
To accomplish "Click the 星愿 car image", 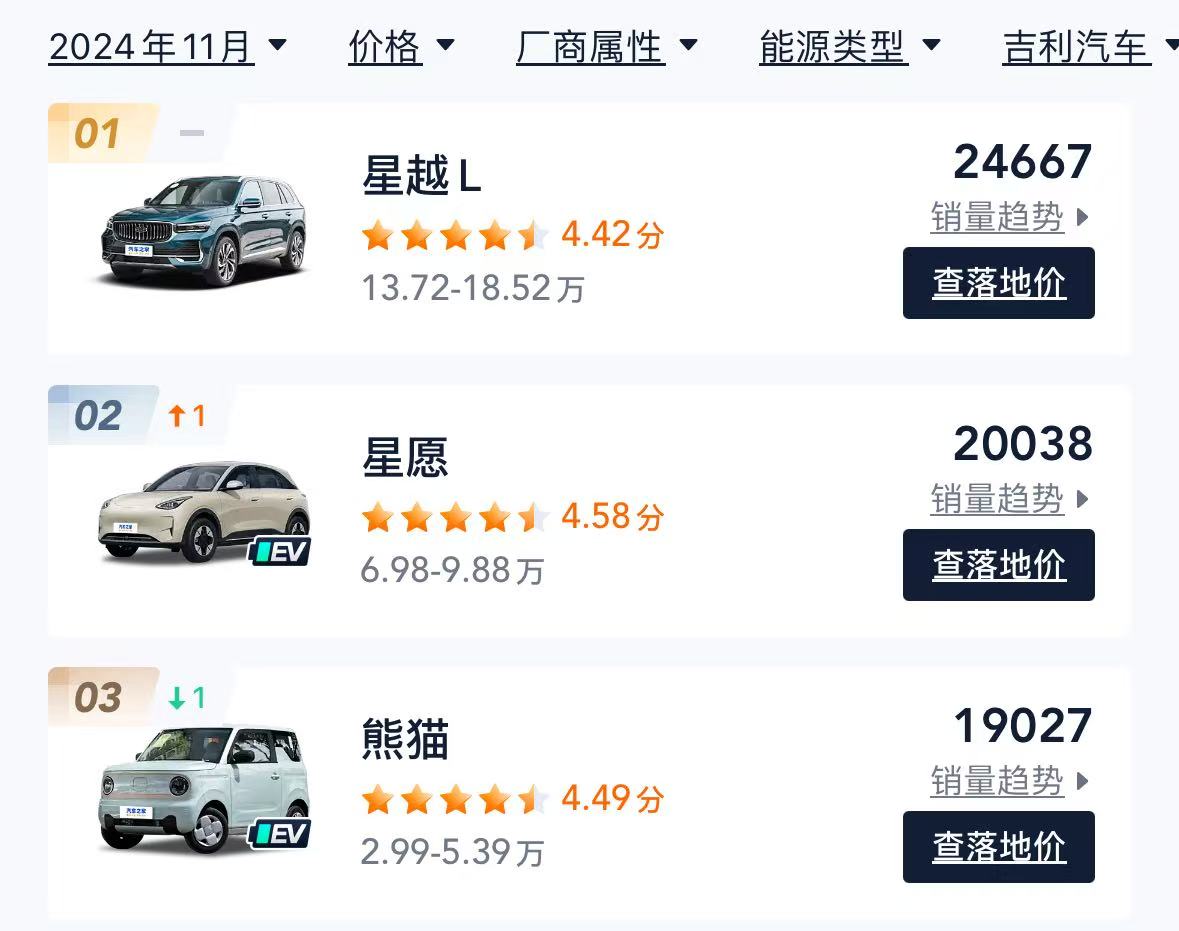I will coord(203,511).
